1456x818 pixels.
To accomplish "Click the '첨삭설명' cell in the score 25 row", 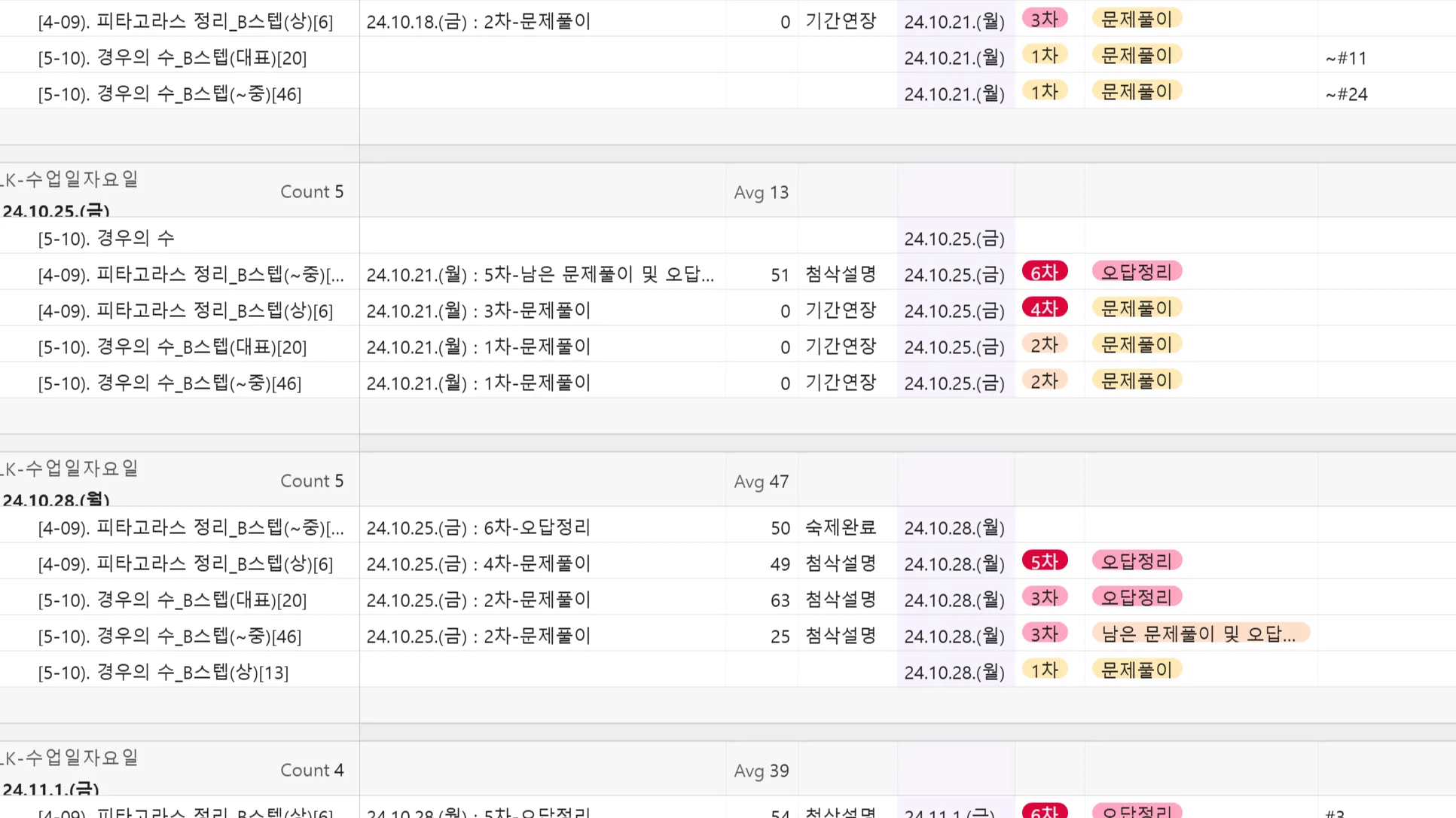I will point(840,636).
